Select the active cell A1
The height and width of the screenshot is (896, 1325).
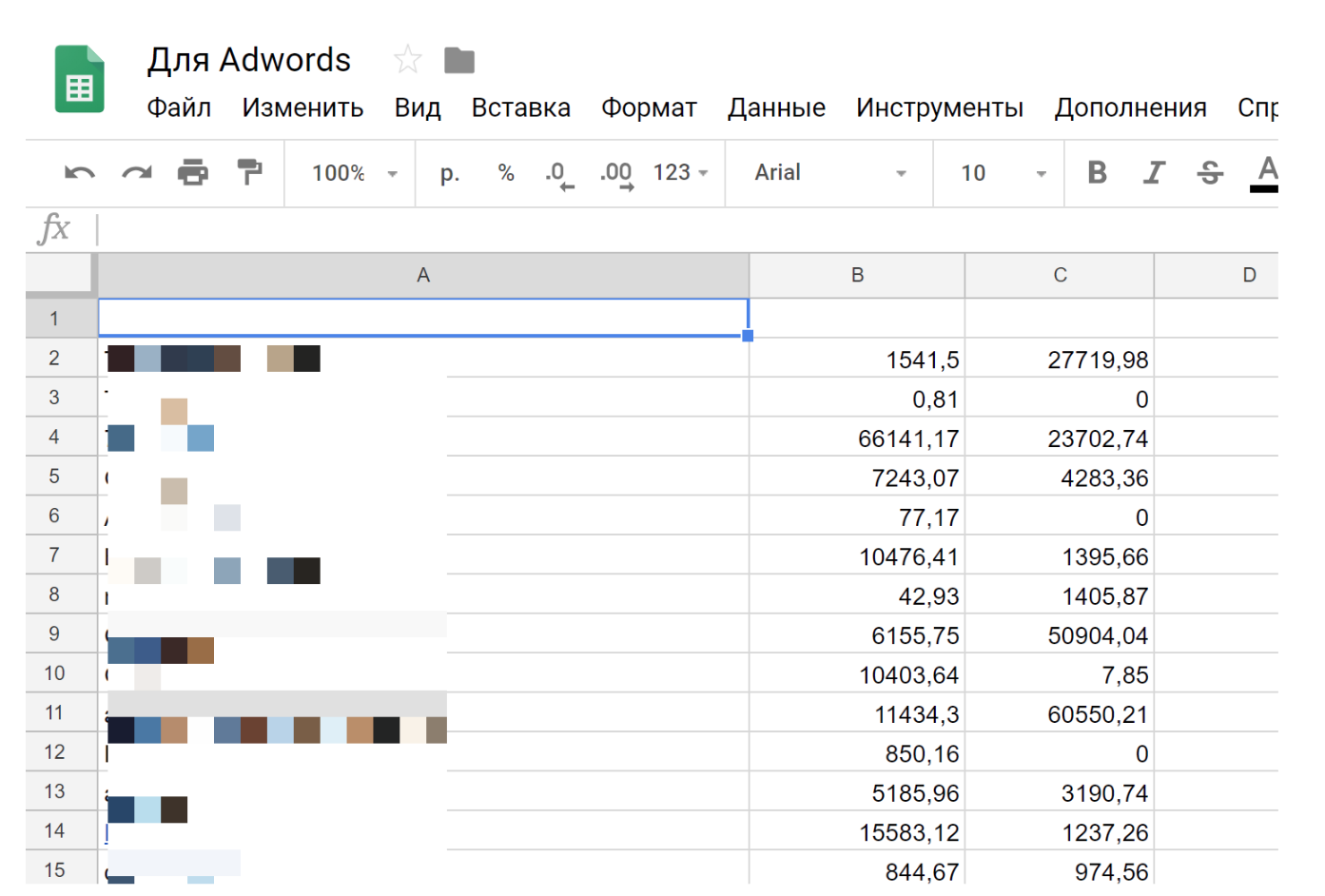tap(423, 318)
